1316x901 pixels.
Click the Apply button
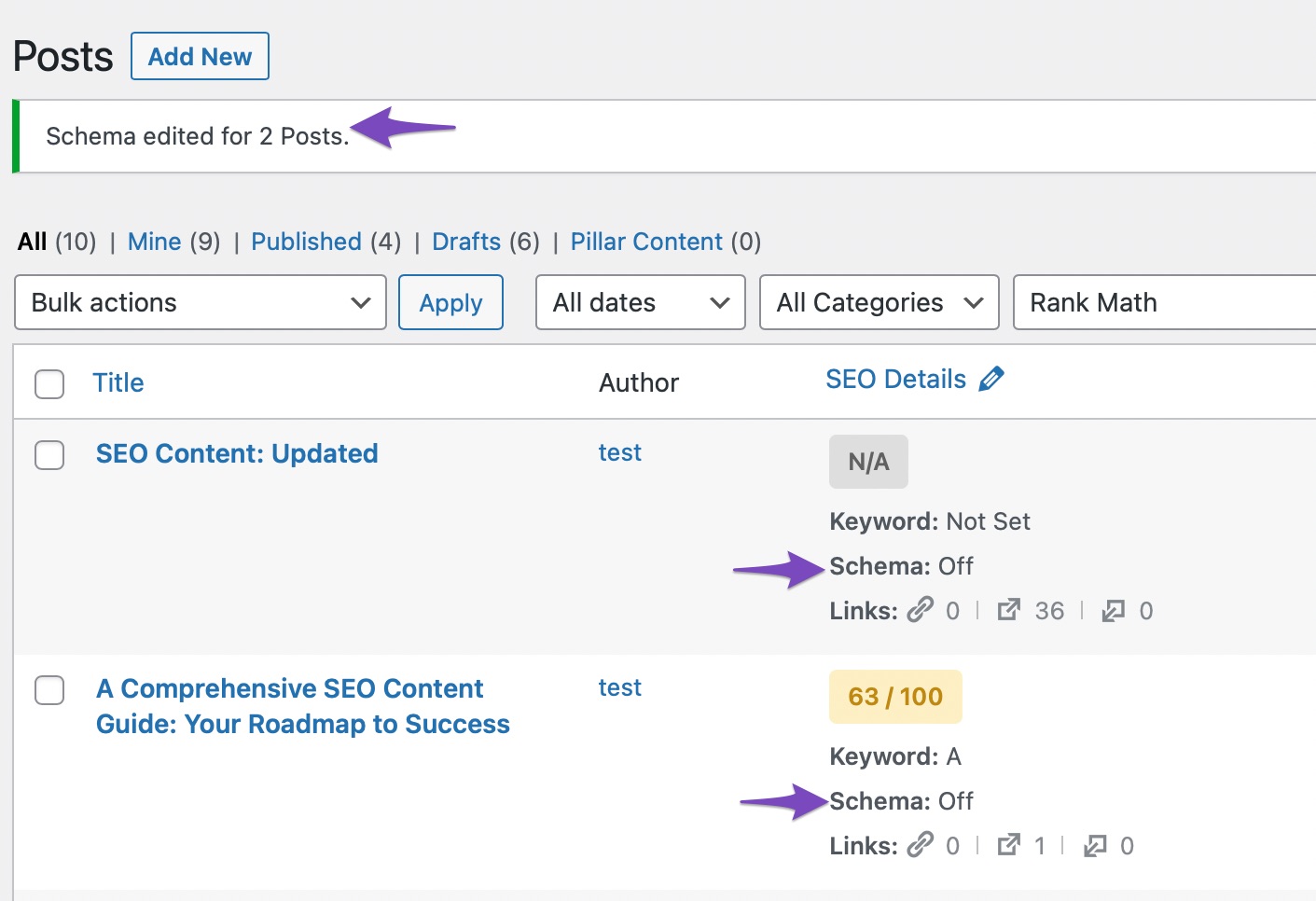(x=450, y=302)
